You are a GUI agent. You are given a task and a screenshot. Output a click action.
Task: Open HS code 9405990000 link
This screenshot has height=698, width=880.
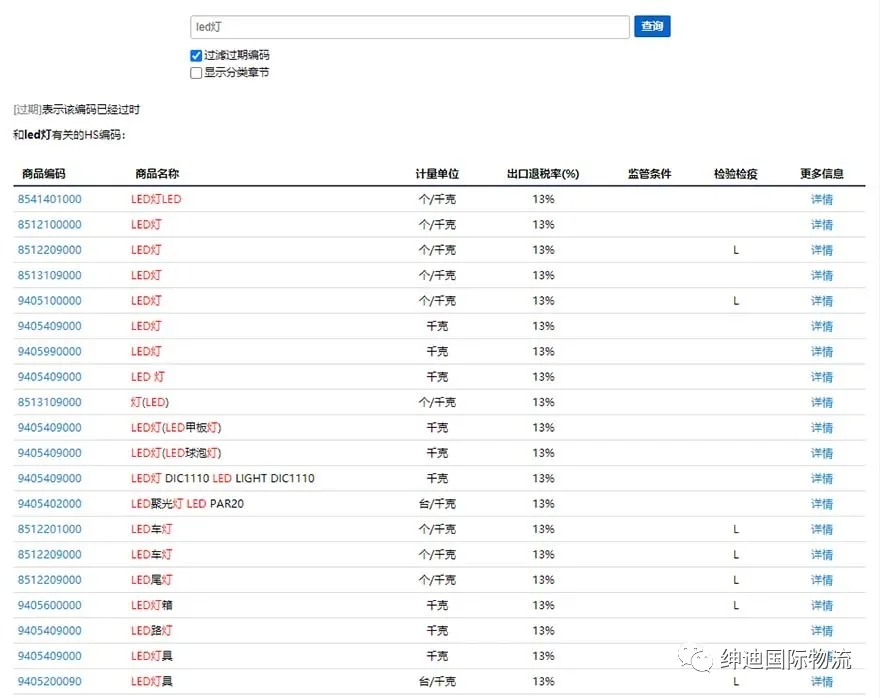click(50, 352)
